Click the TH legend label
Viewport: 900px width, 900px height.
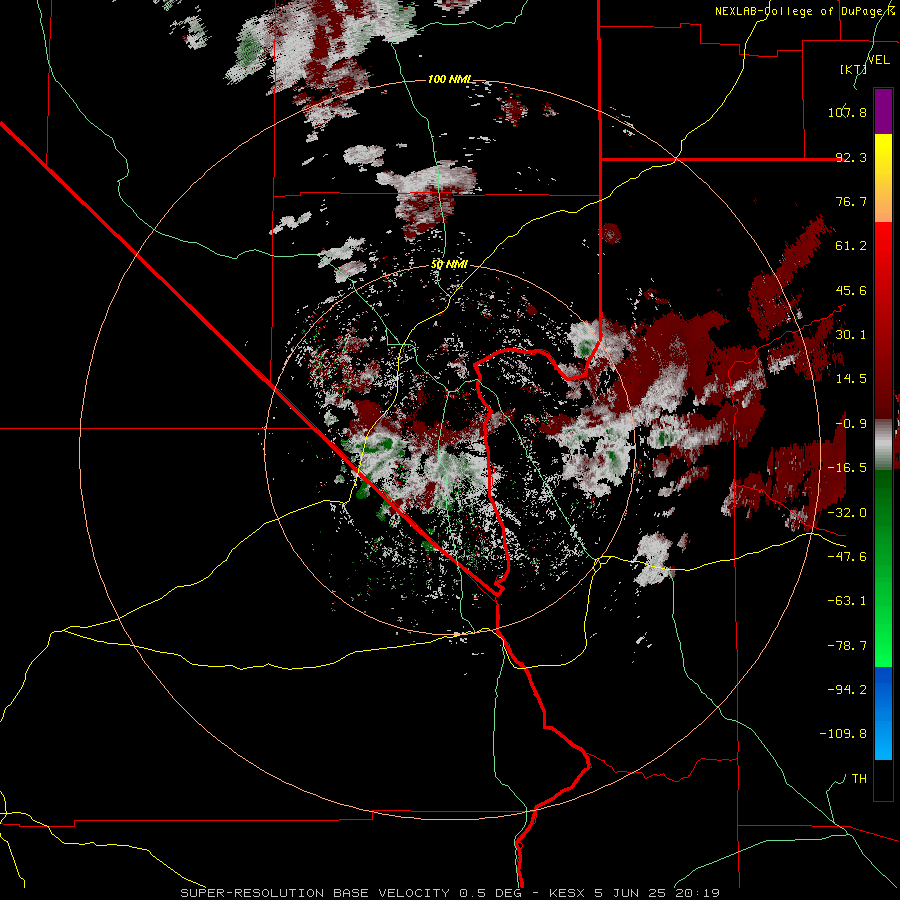point(859,779)
